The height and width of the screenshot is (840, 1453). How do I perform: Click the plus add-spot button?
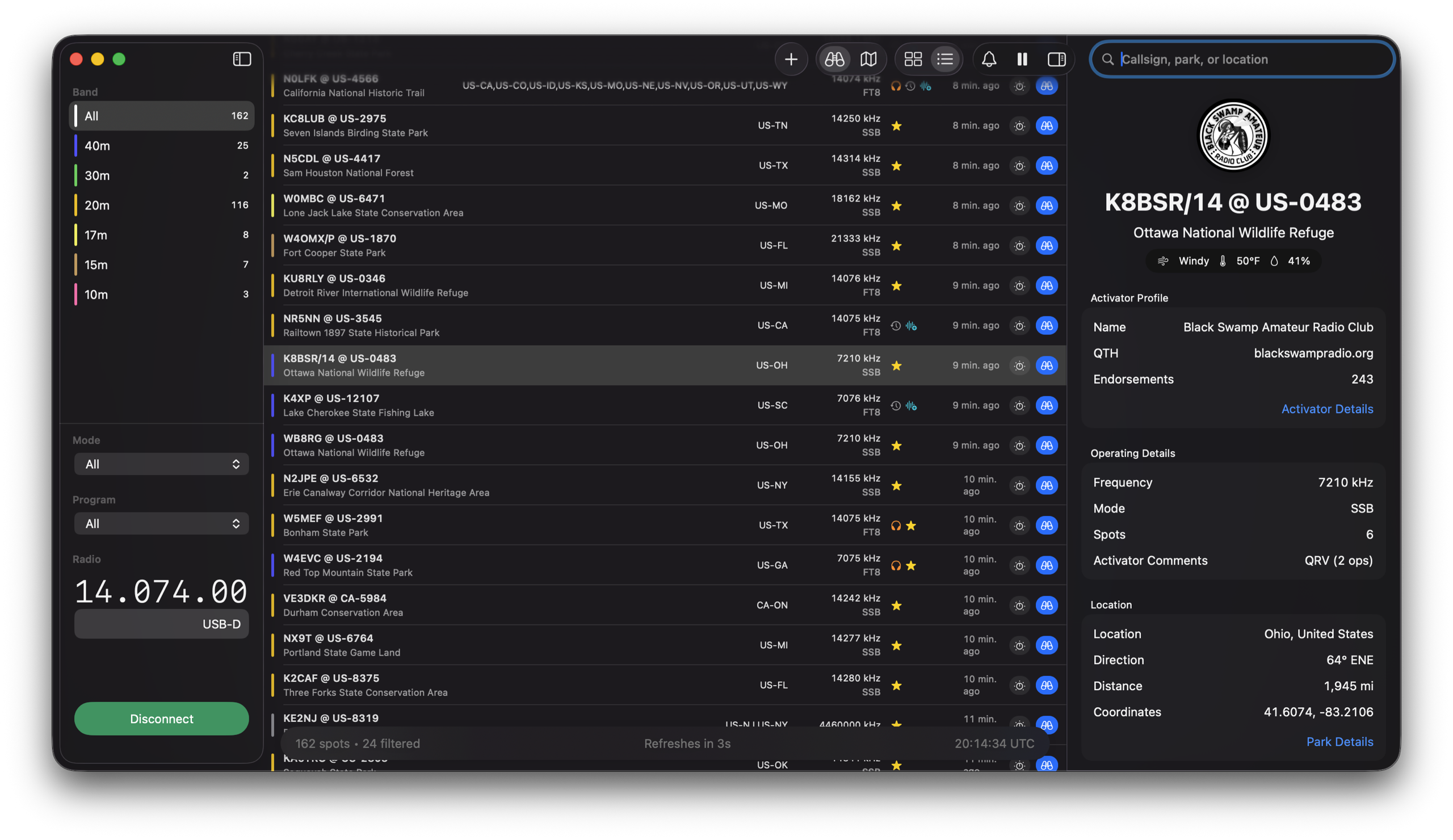coord(791,59)
